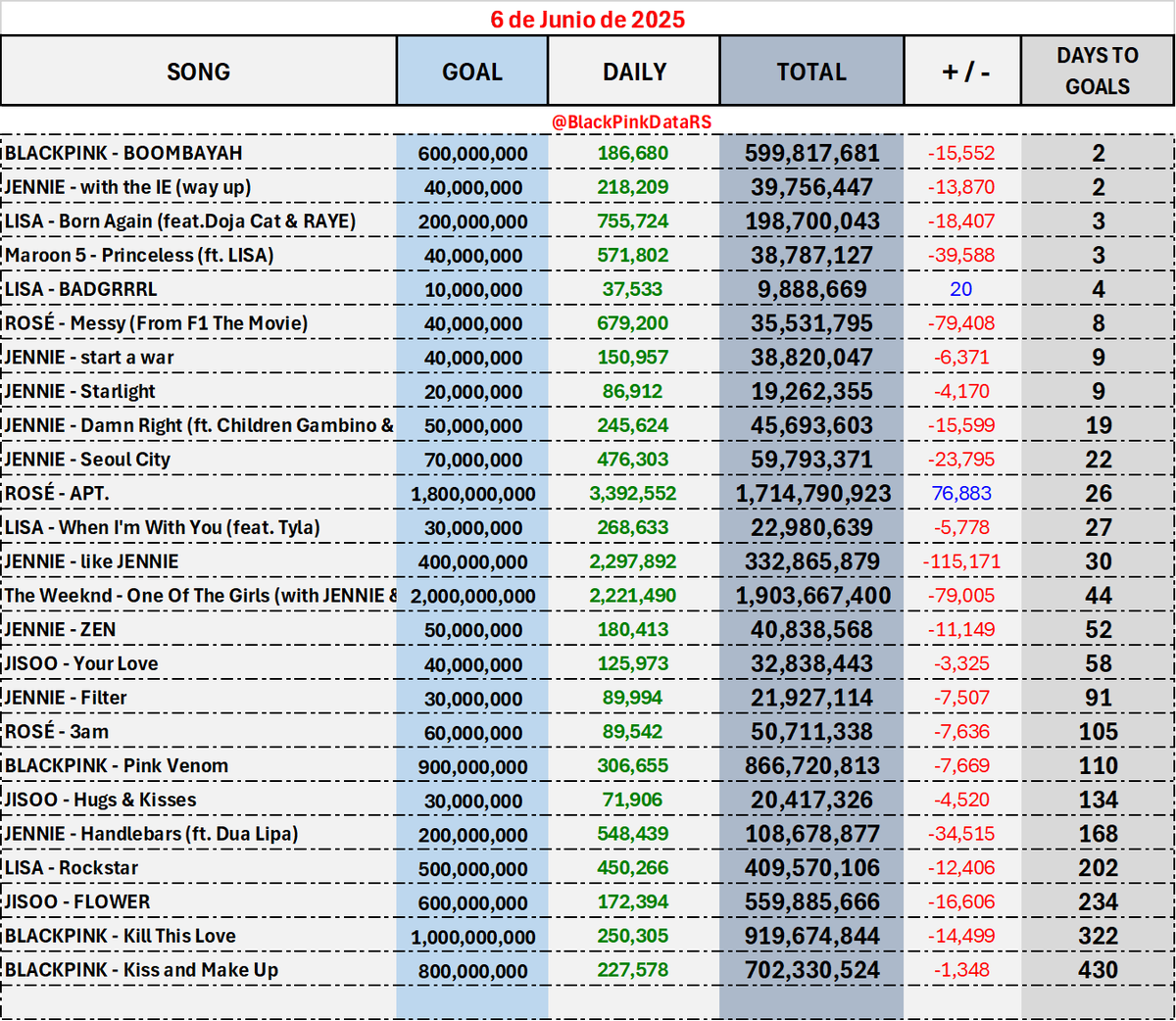
Task: Click change value -39,588
Action: [x=961, y=255]
